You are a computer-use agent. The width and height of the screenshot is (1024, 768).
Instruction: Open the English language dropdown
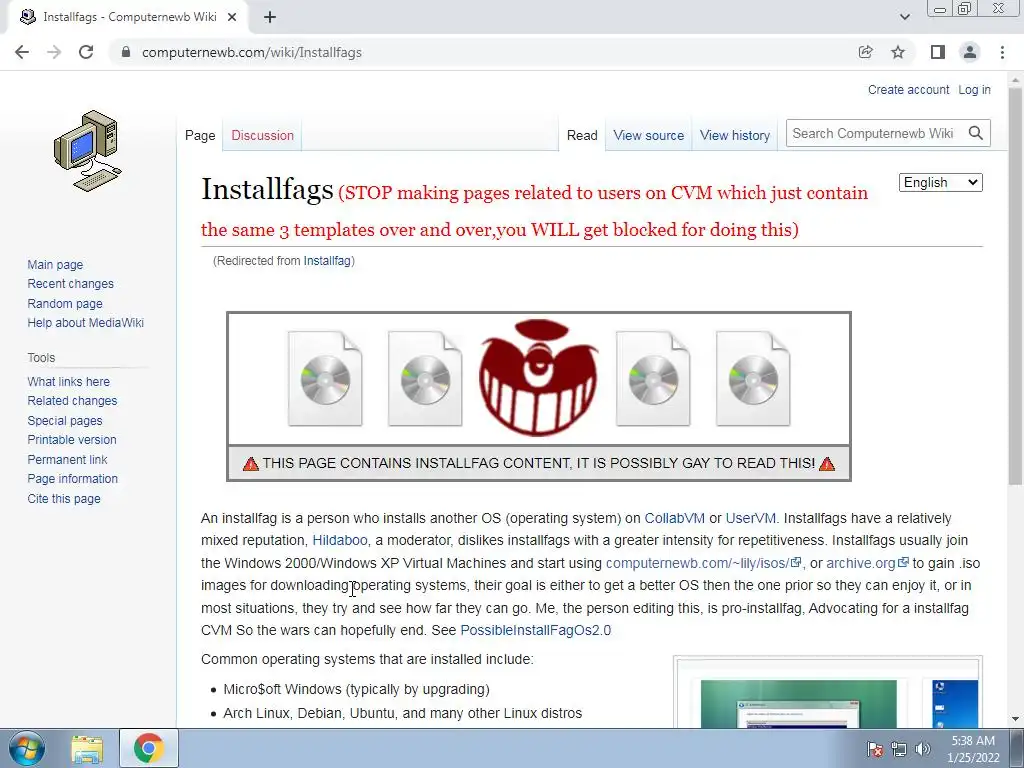point(940,182)
